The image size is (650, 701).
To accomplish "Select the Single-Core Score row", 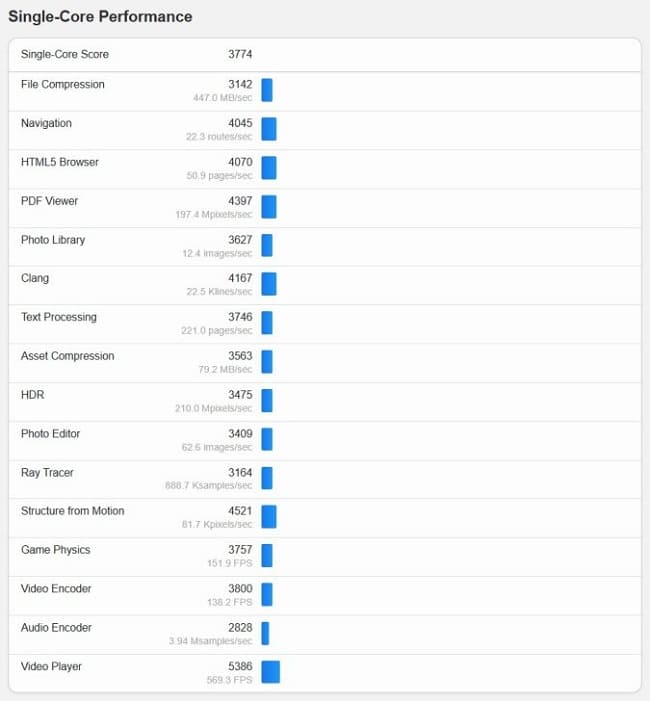I will tap(325, 55).
